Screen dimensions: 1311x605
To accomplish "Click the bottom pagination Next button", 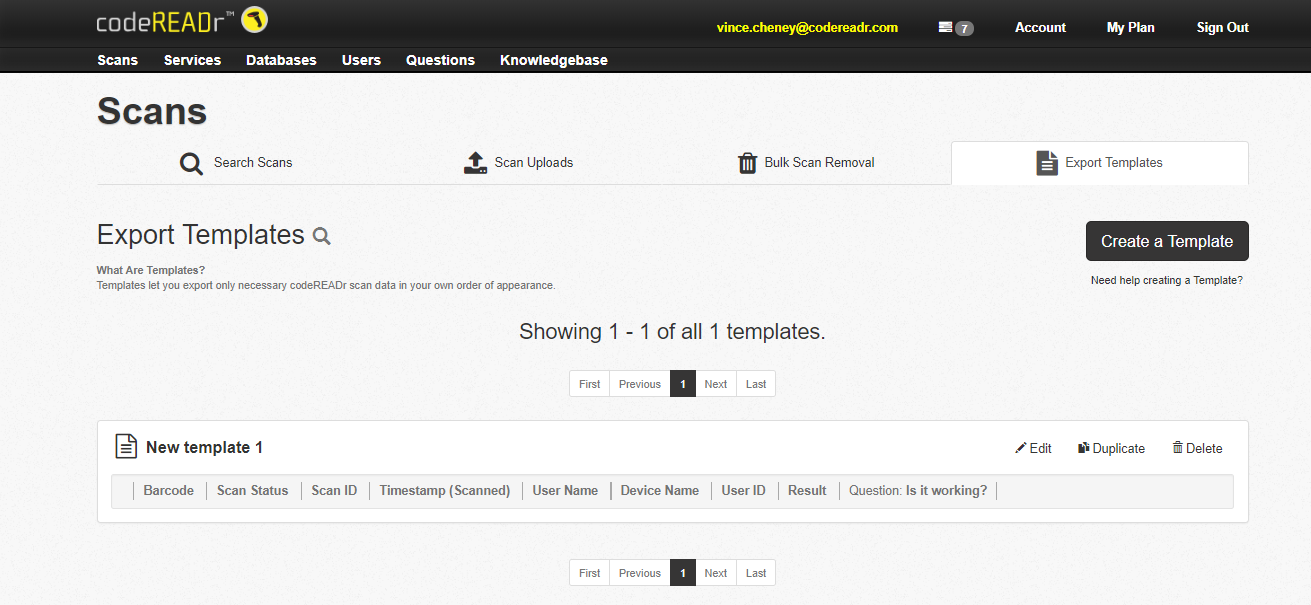I will [716, 573].
